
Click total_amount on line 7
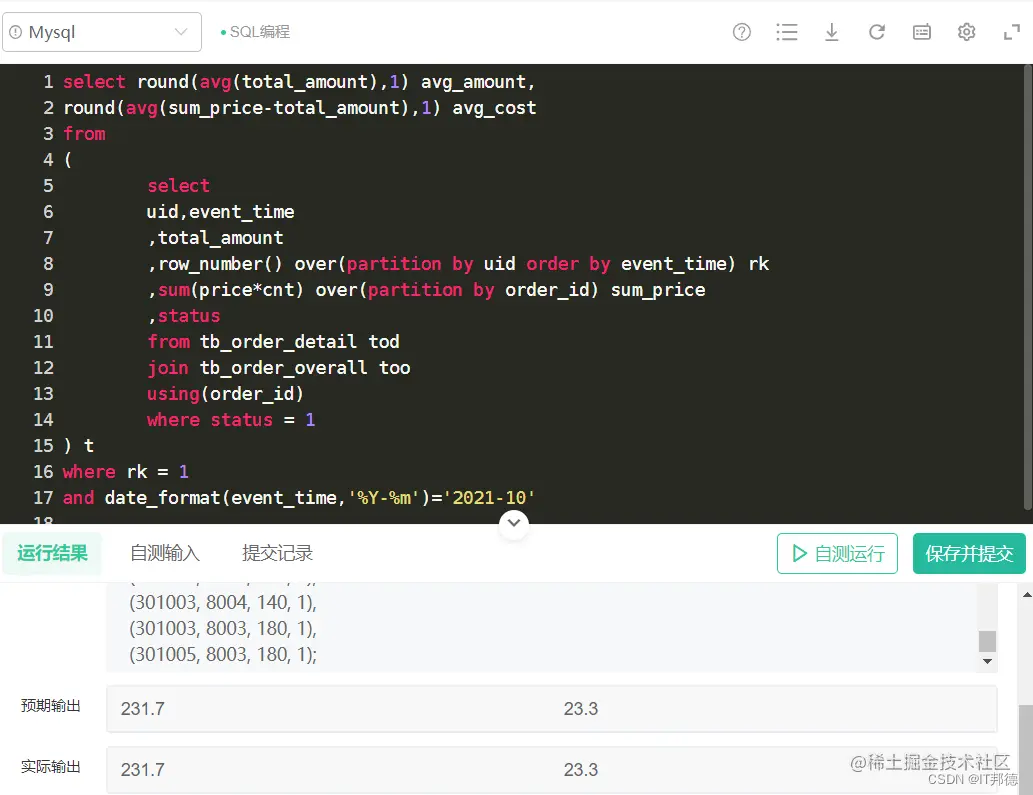pos(220,238)
